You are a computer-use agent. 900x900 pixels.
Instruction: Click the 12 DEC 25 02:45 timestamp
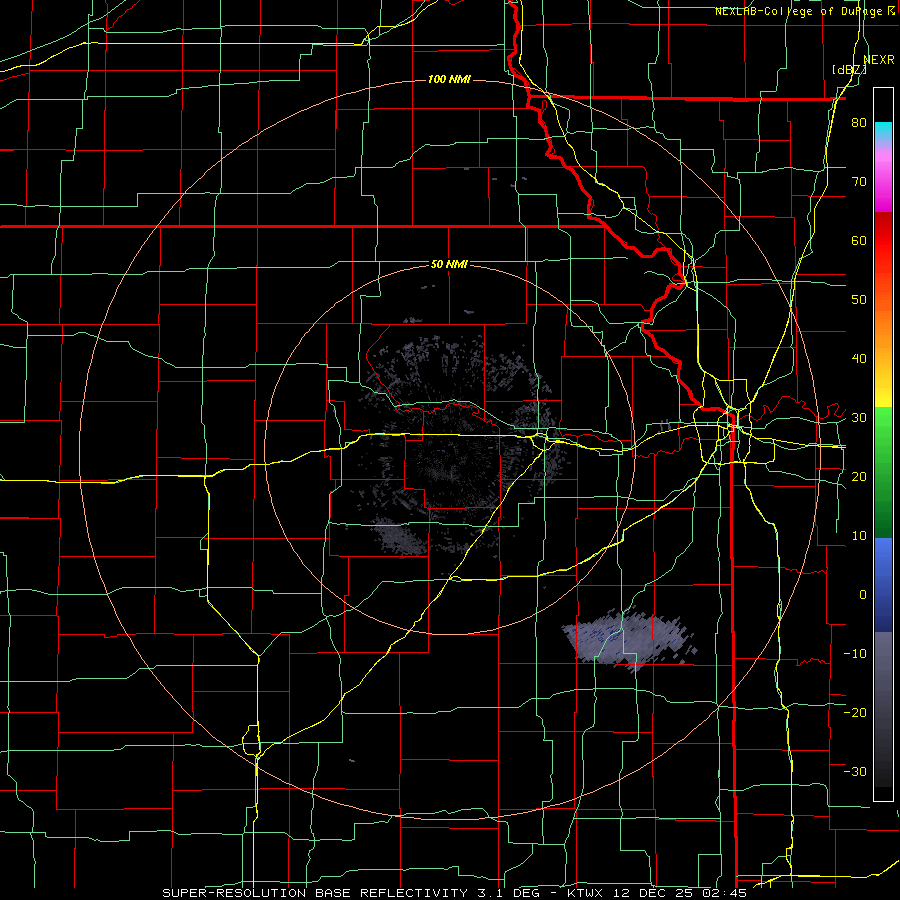pyautogui.click(x=680, y=893)
